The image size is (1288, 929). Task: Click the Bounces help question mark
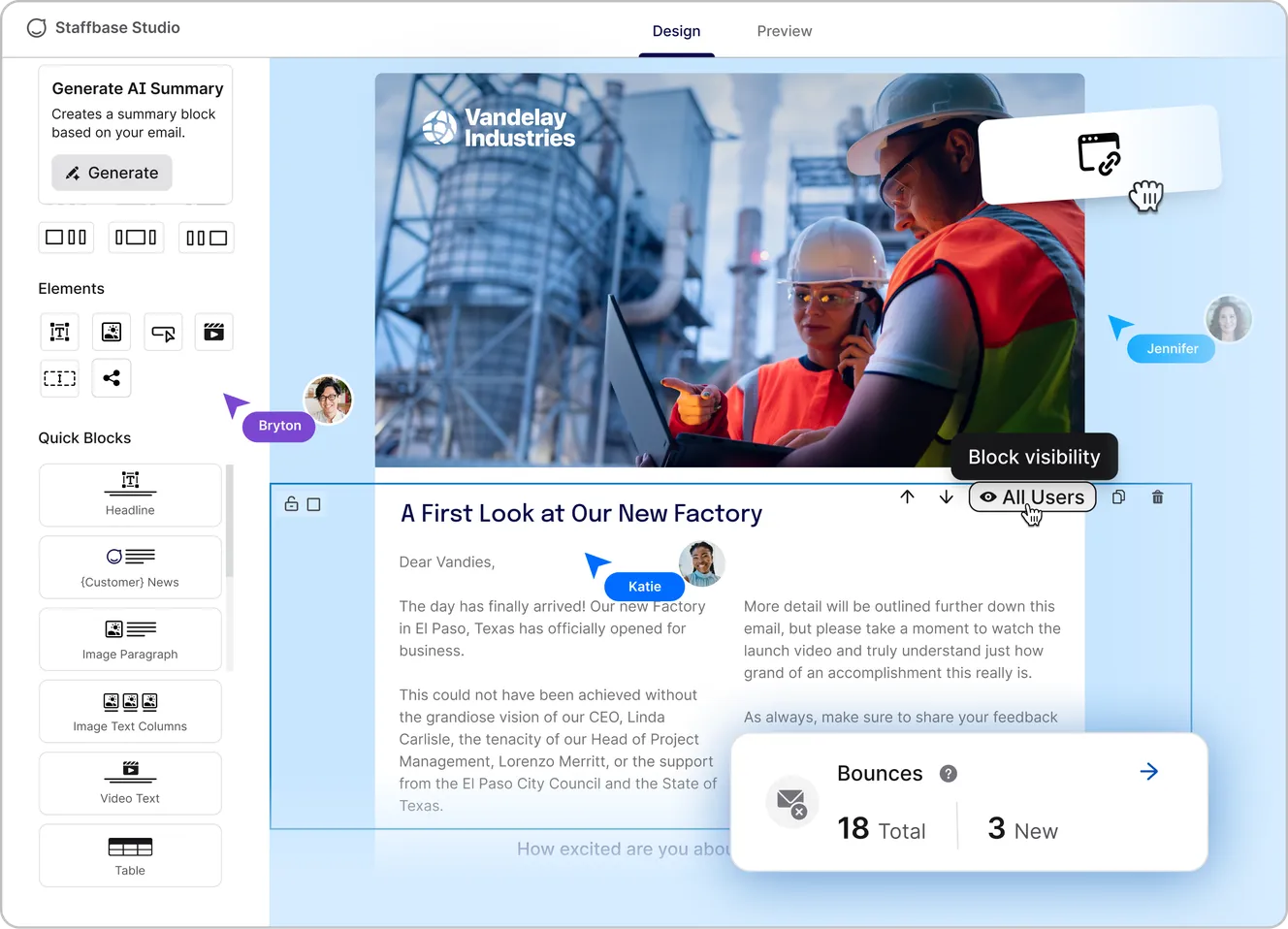[949, 774]
